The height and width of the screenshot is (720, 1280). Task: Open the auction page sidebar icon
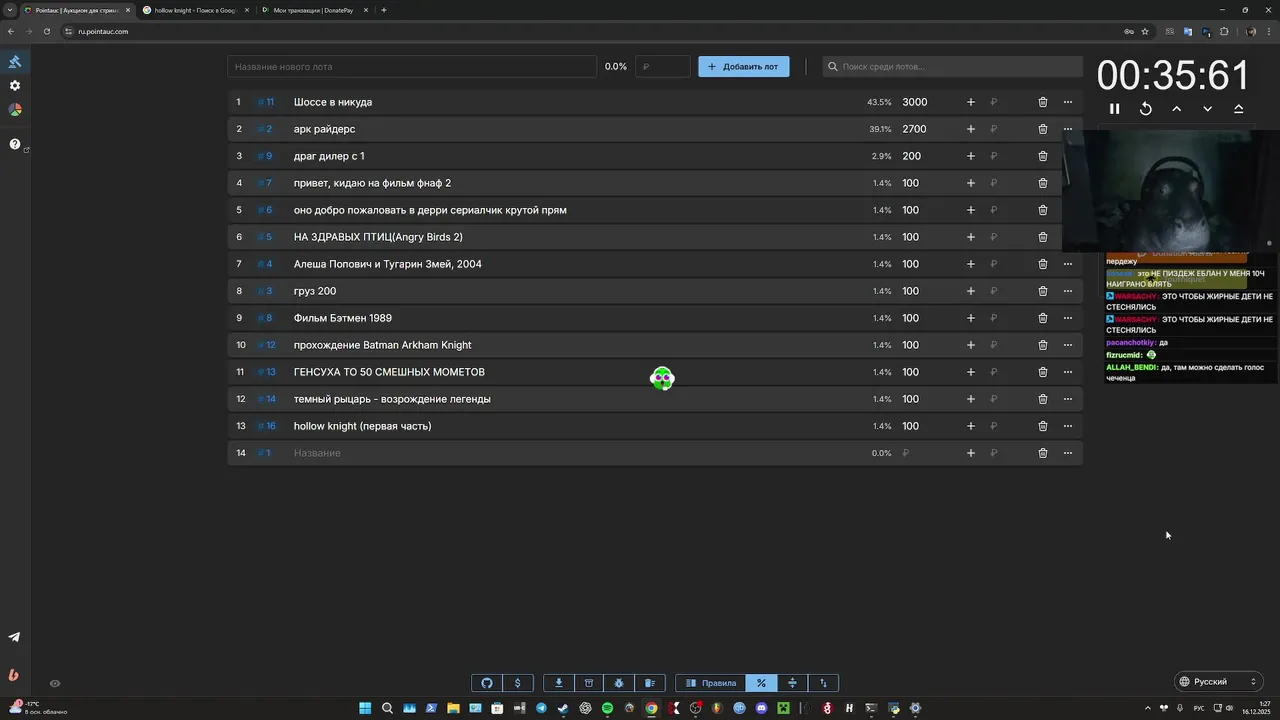click(15, 62)
